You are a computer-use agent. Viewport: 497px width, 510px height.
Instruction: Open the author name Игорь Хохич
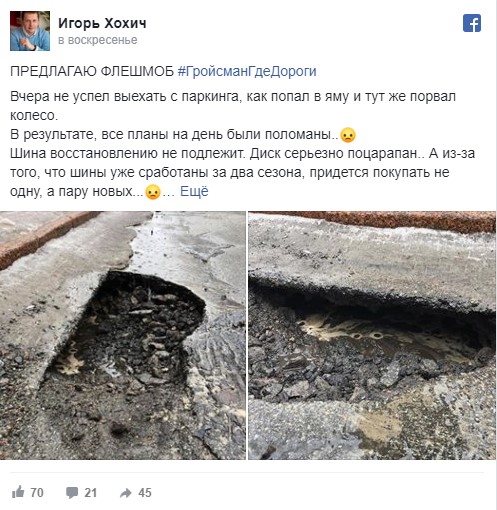pos(102,23)
